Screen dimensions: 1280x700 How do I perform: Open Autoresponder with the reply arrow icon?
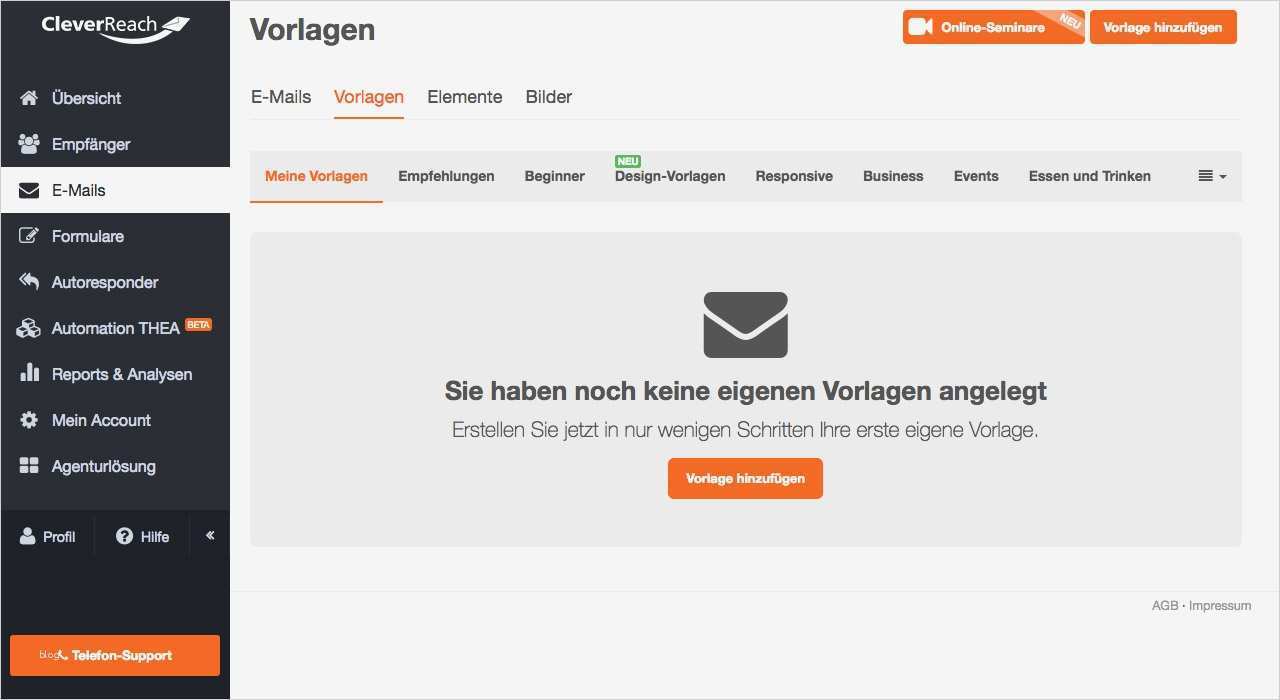(x=28, y=281)
